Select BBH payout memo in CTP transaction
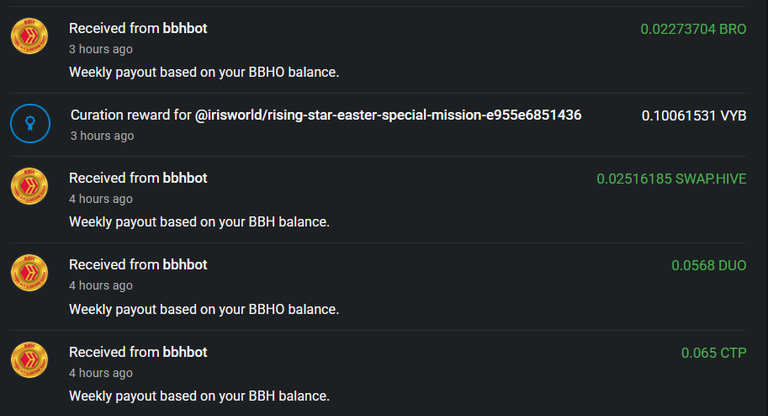The image size is (768, 416). coord(199,396)
